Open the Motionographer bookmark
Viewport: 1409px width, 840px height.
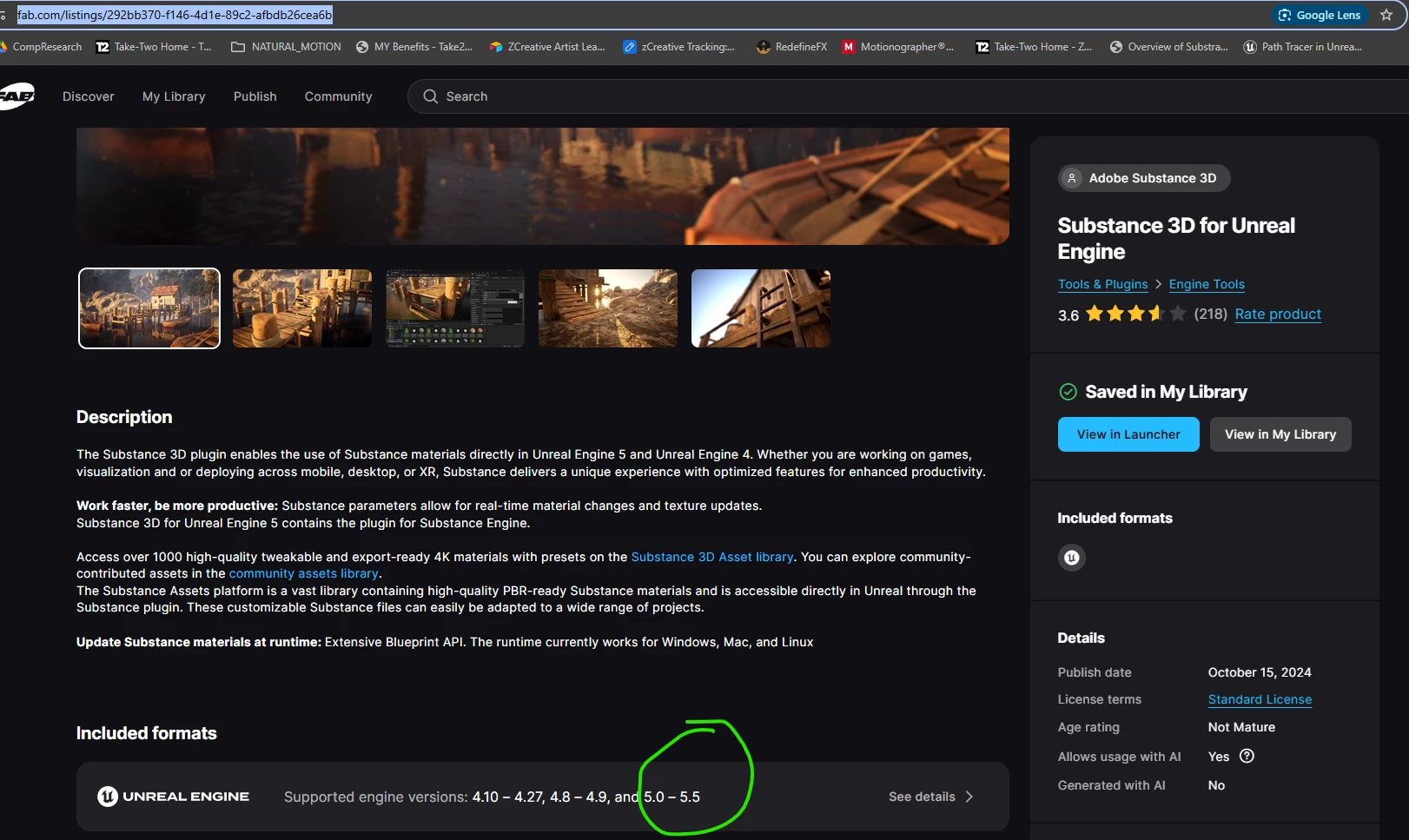click(x=898, y=47)
